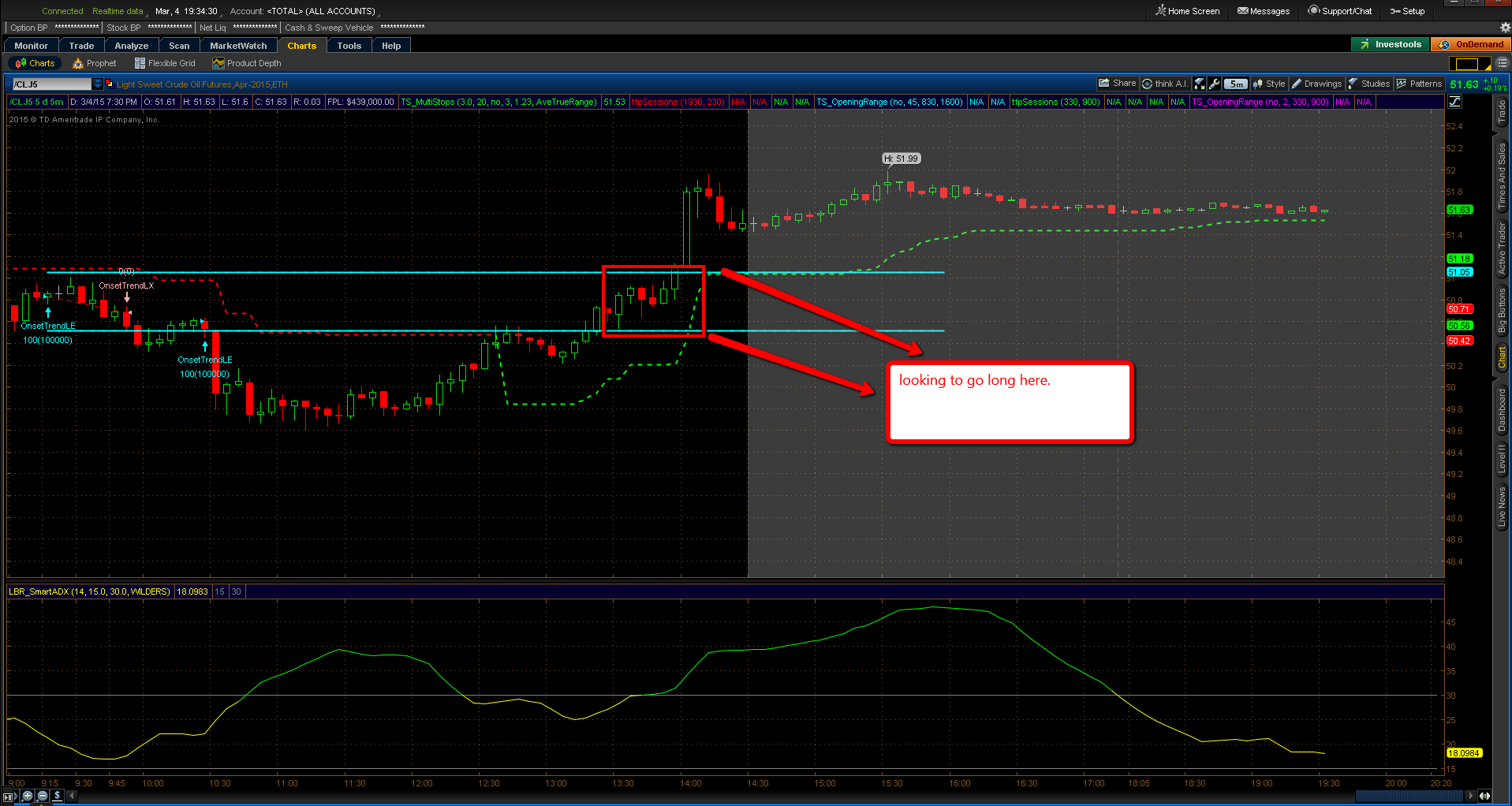Open the Help tab
This screenshot has width=1512, height=806.
tap(391, 46)
